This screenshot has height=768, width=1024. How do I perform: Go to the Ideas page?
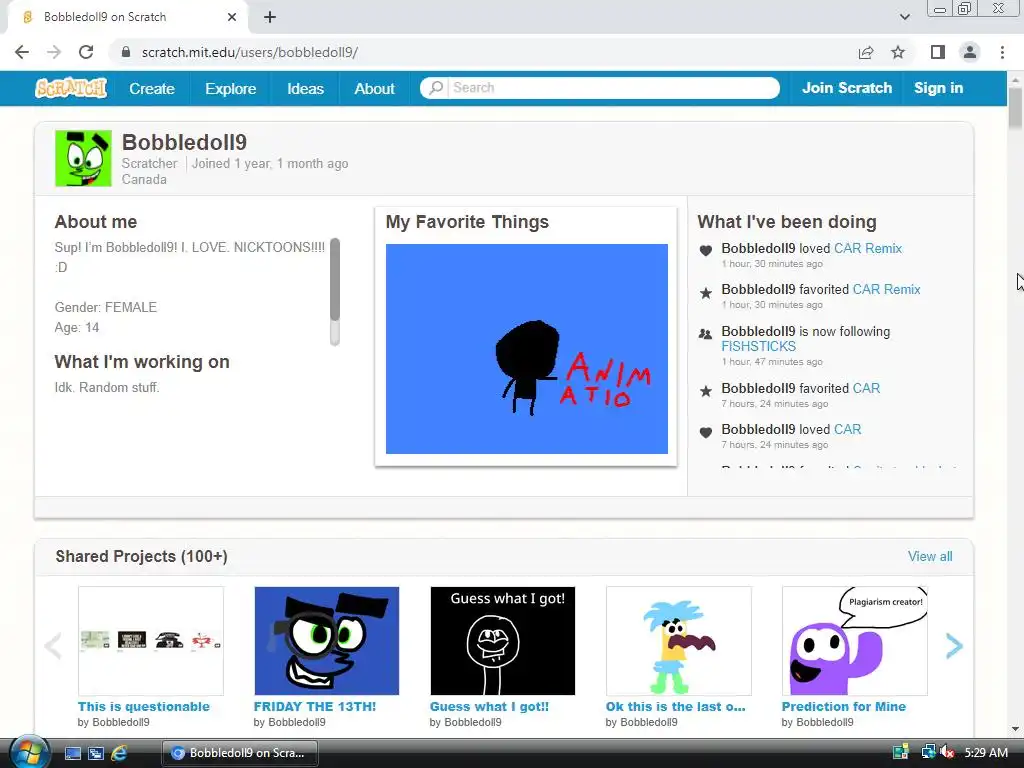pos(305,88)
